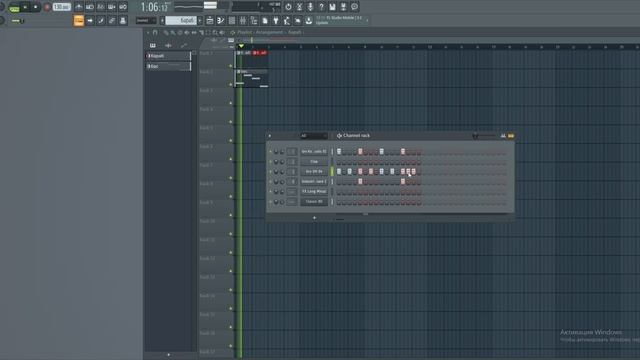Click the bass pattern clip on Track 2
The width and height of the screenshot is (640, 360).
[x=252, y=78]
